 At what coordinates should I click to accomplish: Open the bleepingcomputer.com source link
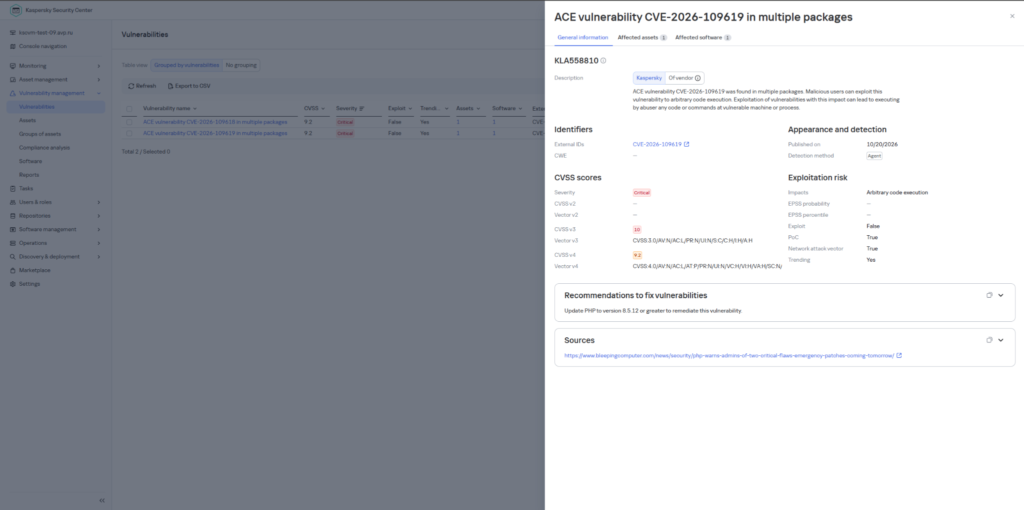pyautogui.click(x=729, y=356)
